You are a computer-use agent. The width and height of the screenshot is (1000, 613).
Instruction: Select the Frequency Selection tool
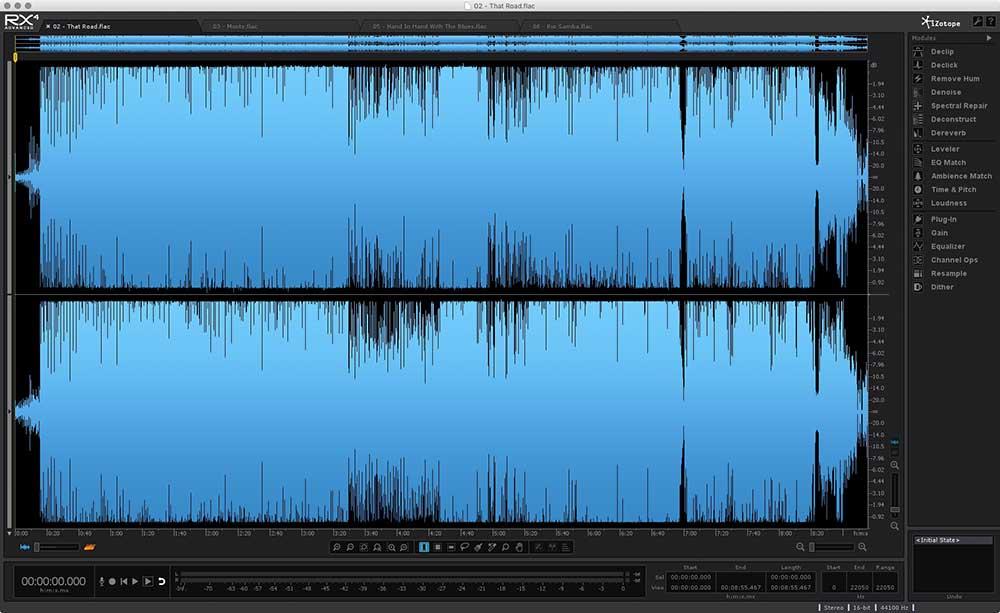pos(451,547)
